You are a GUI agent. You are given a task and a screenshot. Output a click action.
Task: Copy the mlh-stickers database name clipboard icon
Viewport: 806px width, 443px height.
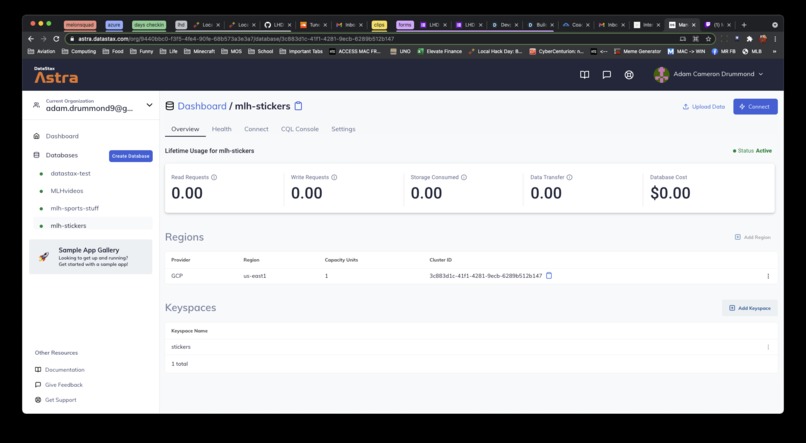pos(298,106)
